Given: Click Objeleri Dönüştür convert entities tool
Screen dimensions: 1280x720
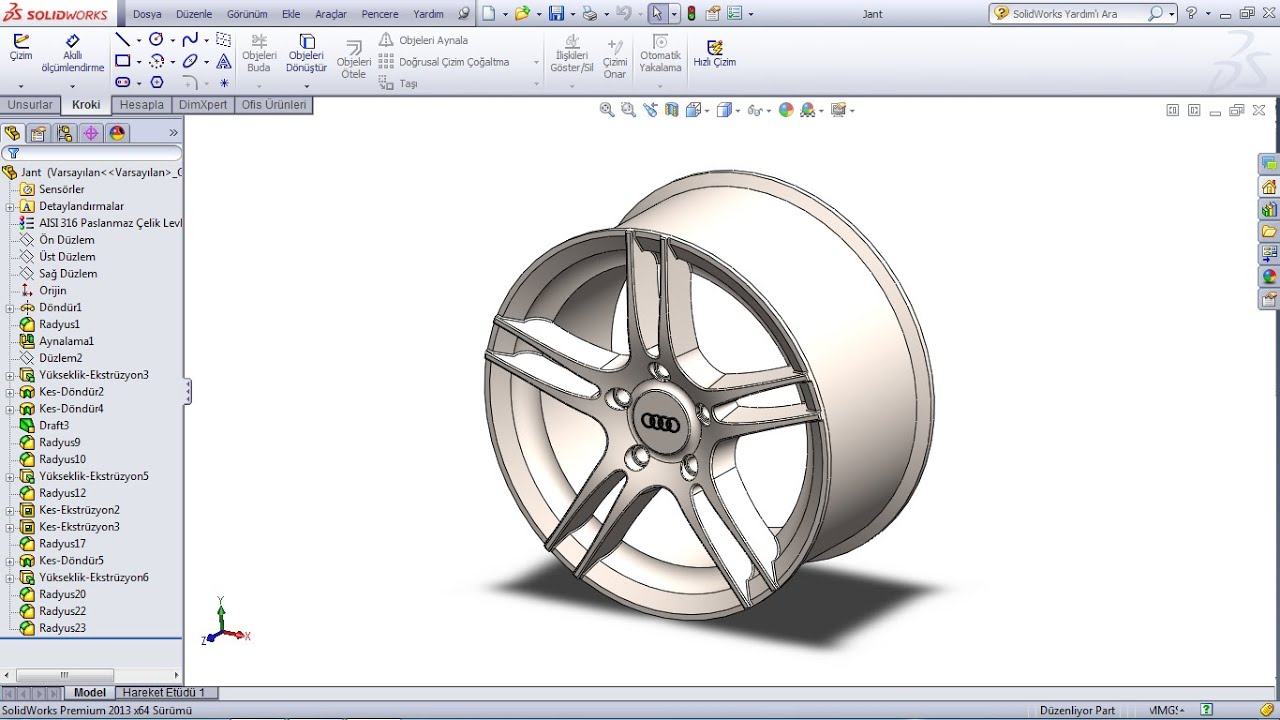Looking at the screenshot, I should (307, 54).
